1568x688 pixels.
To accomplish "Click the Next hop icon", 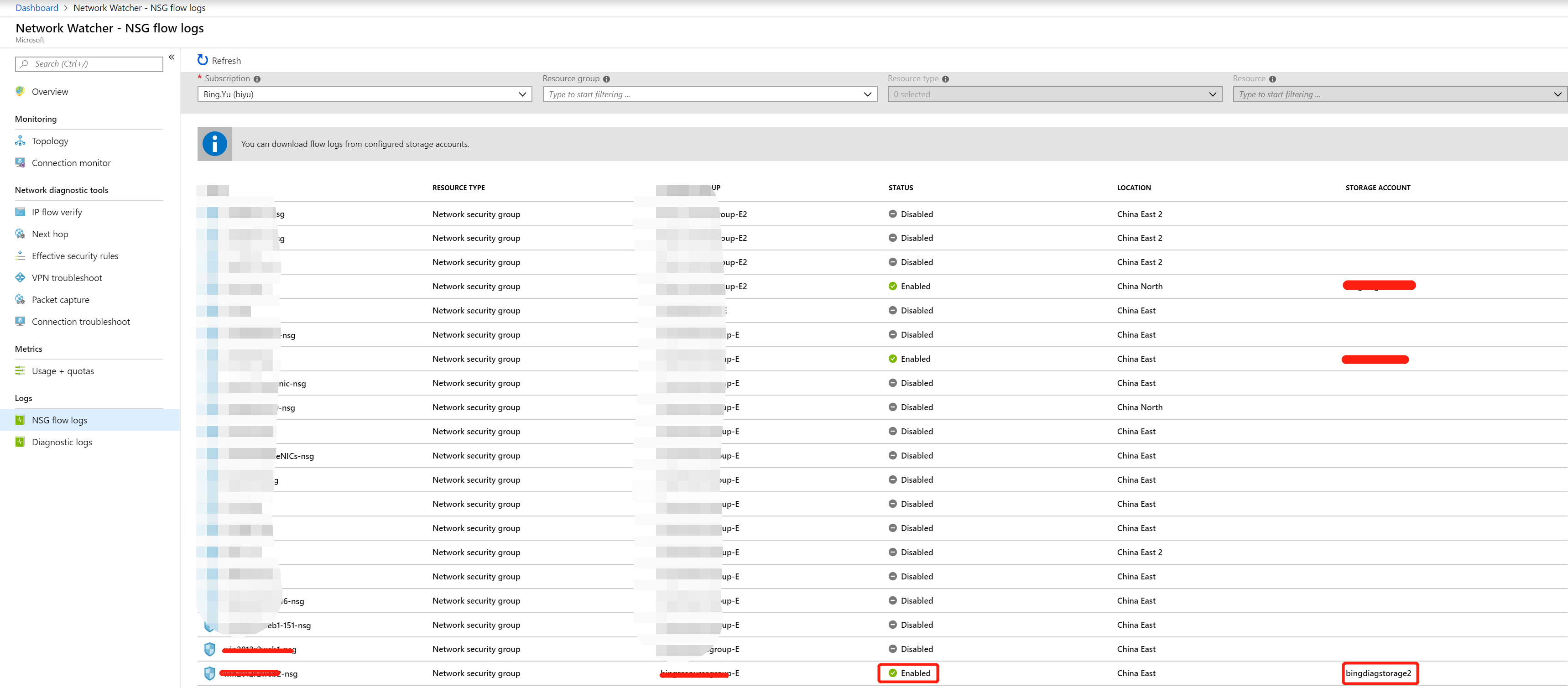I will pyautogui.click(x=20, y=234).
